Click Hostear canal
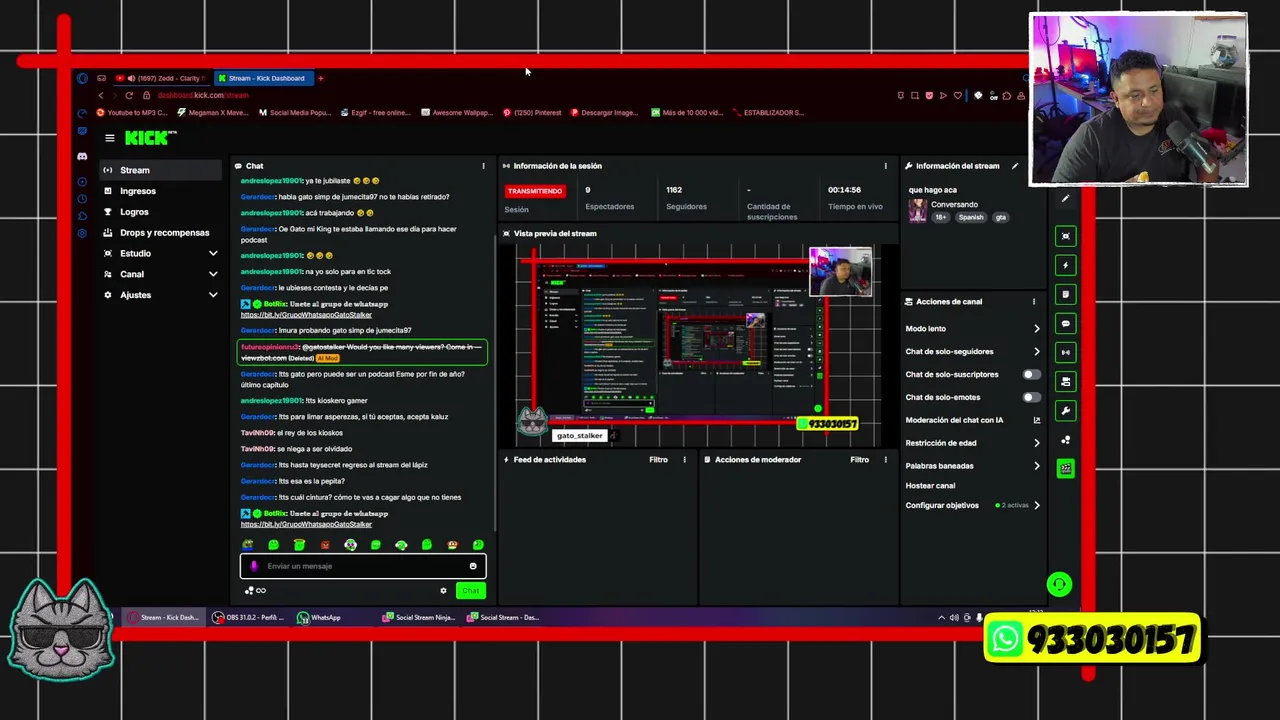 pyautogui.click(x=930, y=486)
